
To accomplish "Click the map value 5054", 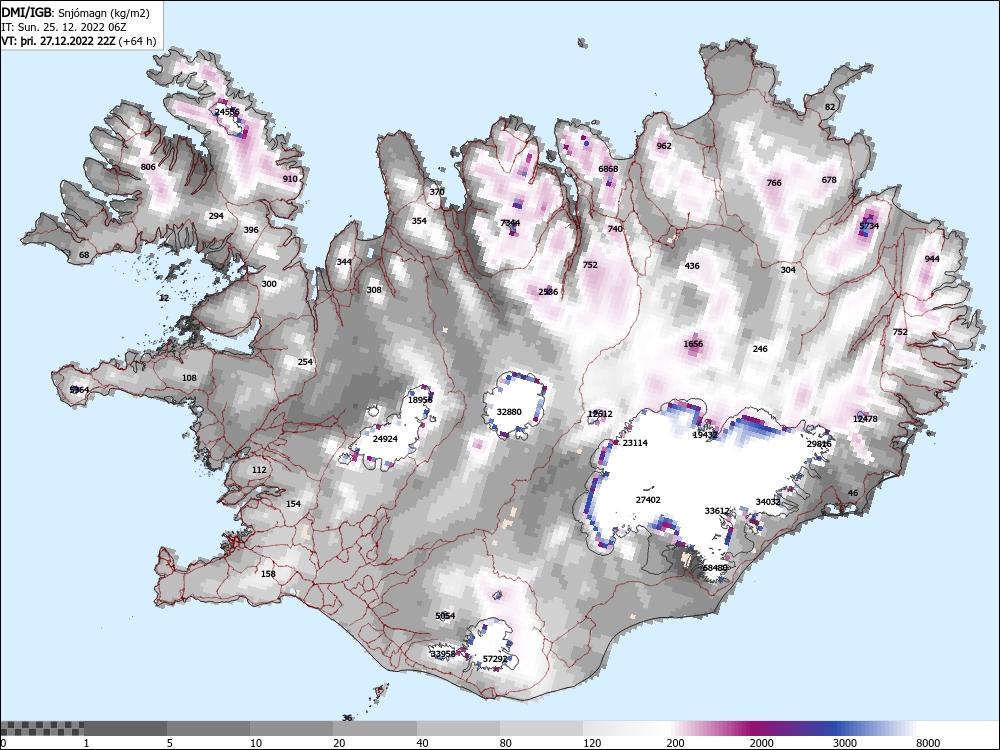I will coord(445,616).
